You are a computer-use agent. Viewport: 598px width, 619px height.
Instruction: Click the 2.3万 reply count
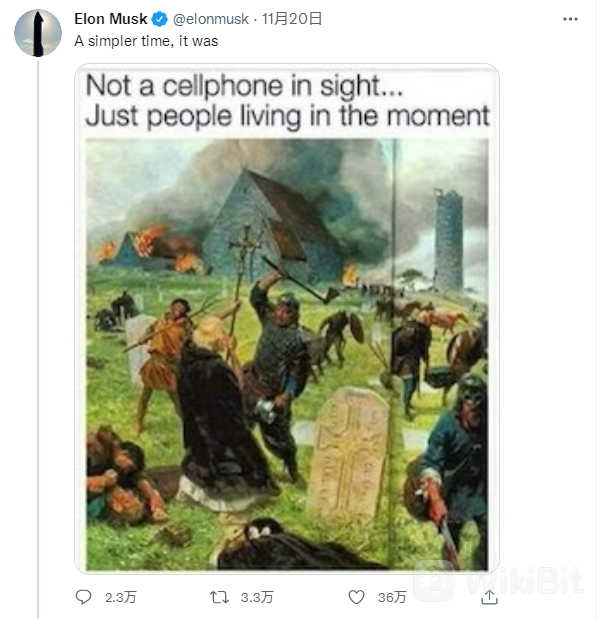[x=120, y=597]
